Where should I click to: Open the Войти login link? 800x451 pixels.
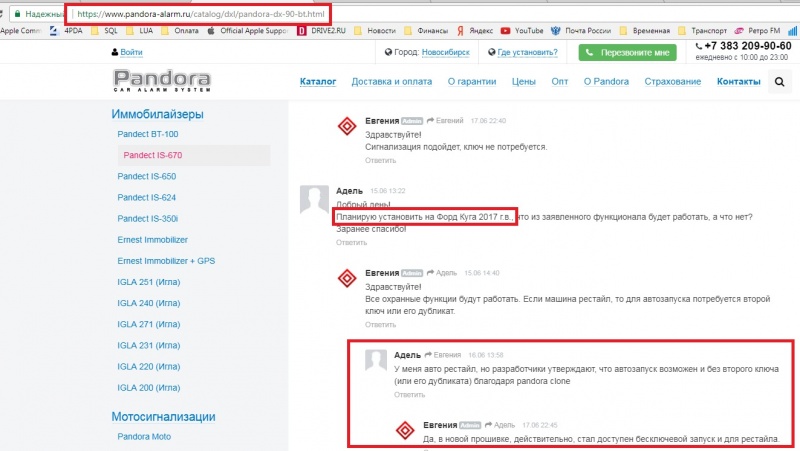pyautogui.click(x=131, y=52)
